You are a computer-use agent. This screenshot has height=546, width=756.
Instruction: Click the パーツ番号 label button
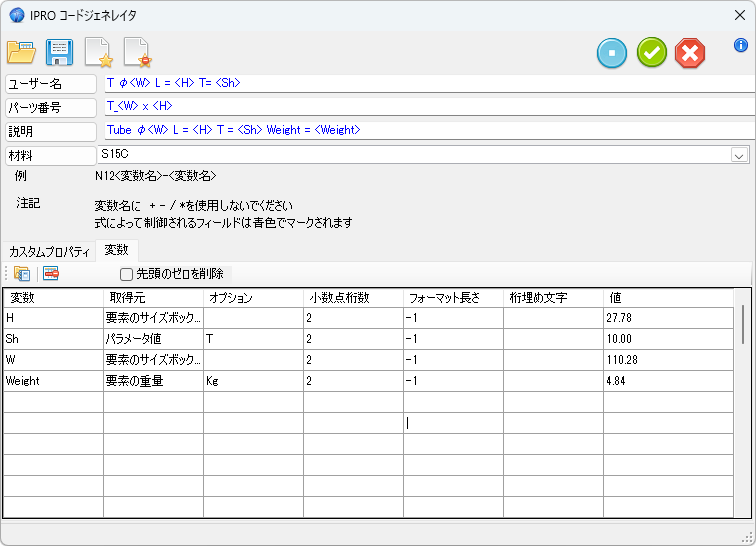(51, 108)
